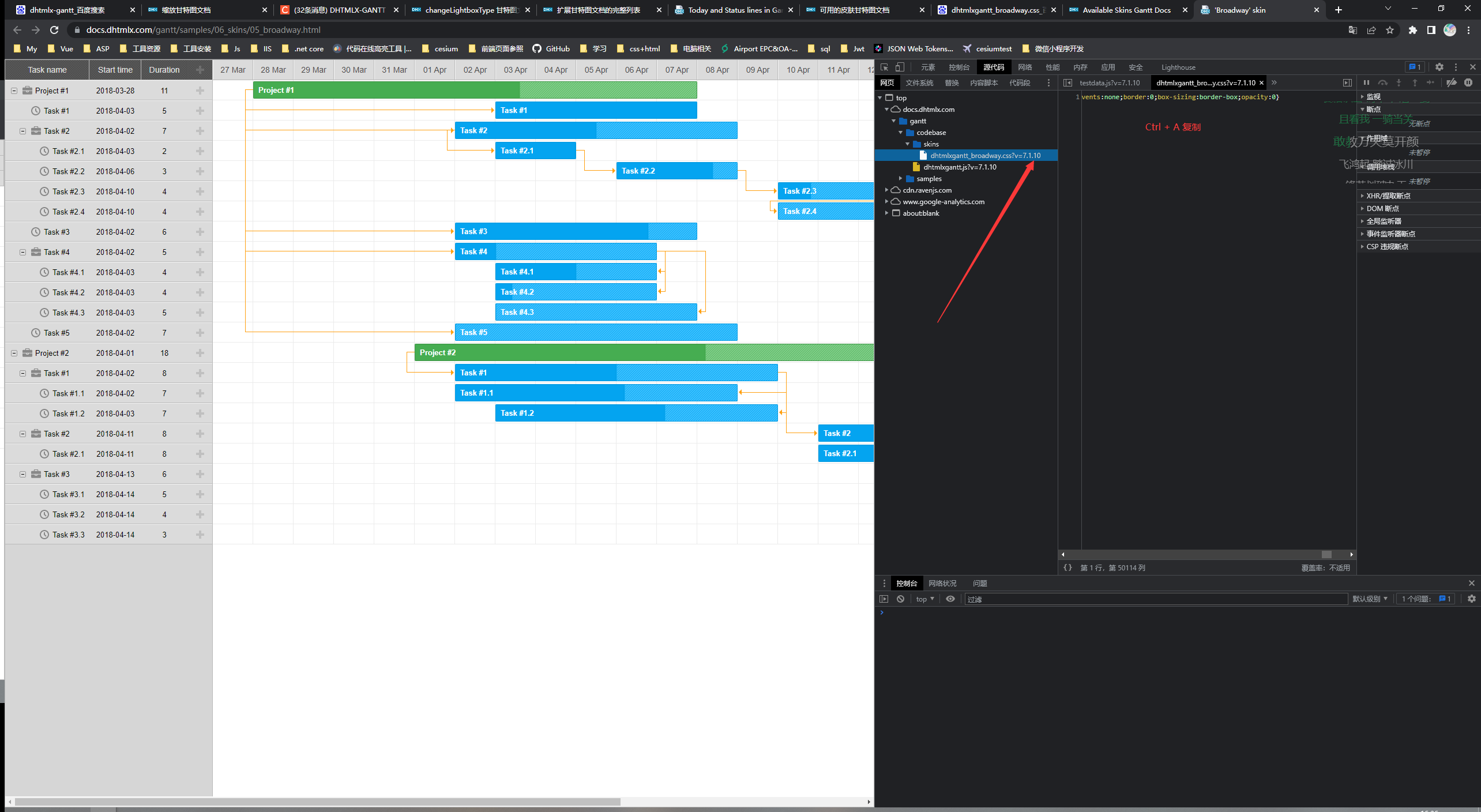1481x812 pixels.
Task: Open the default log level dropdown
Action: (1370, 599)
